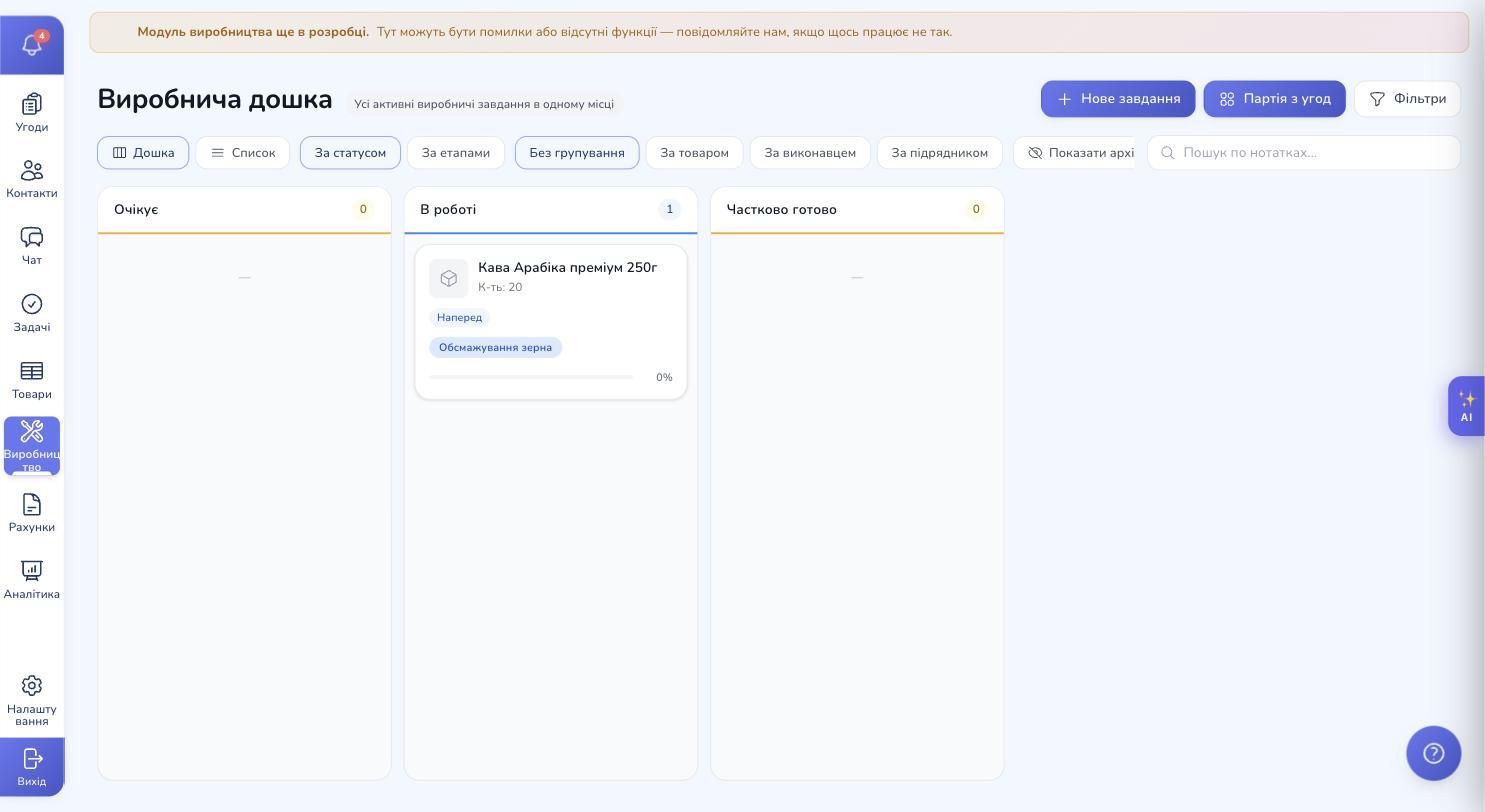Create task via Нове завдання button

click(x=1118, y=99)
